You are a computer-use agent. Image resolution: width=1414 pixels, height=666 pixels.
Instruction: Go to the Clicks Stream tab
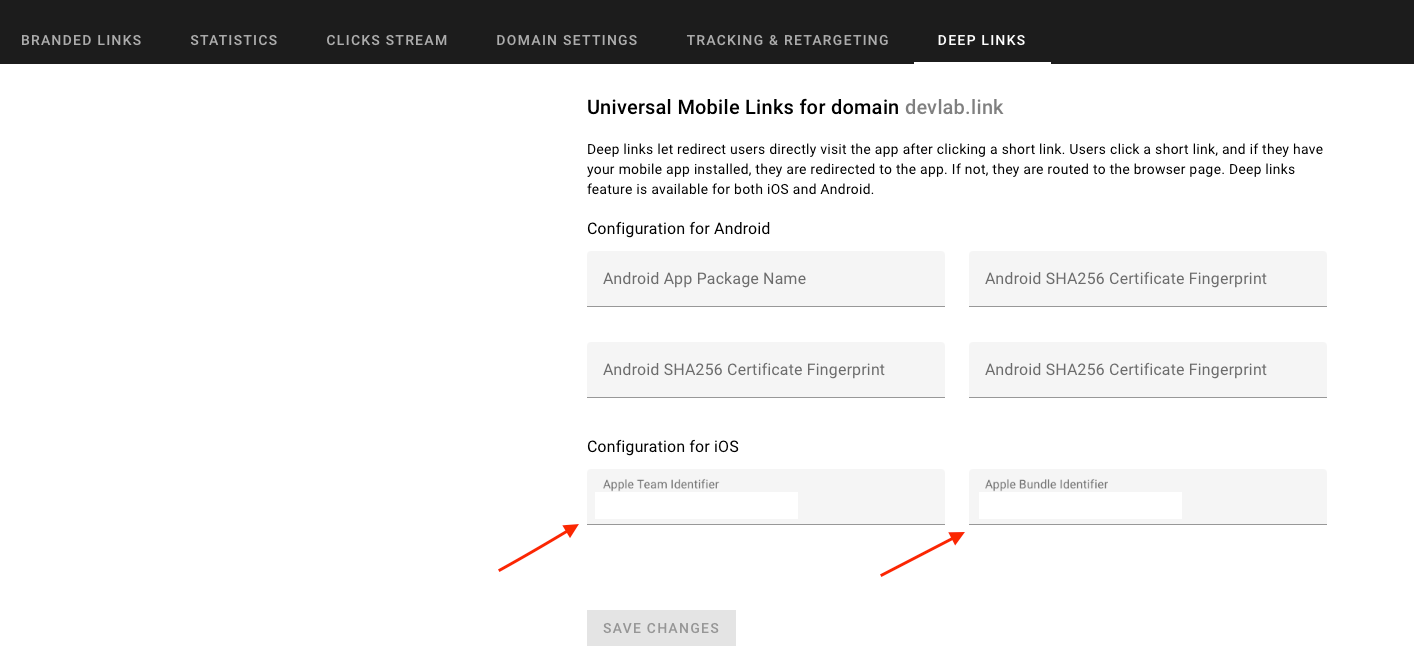coord(386,40)
